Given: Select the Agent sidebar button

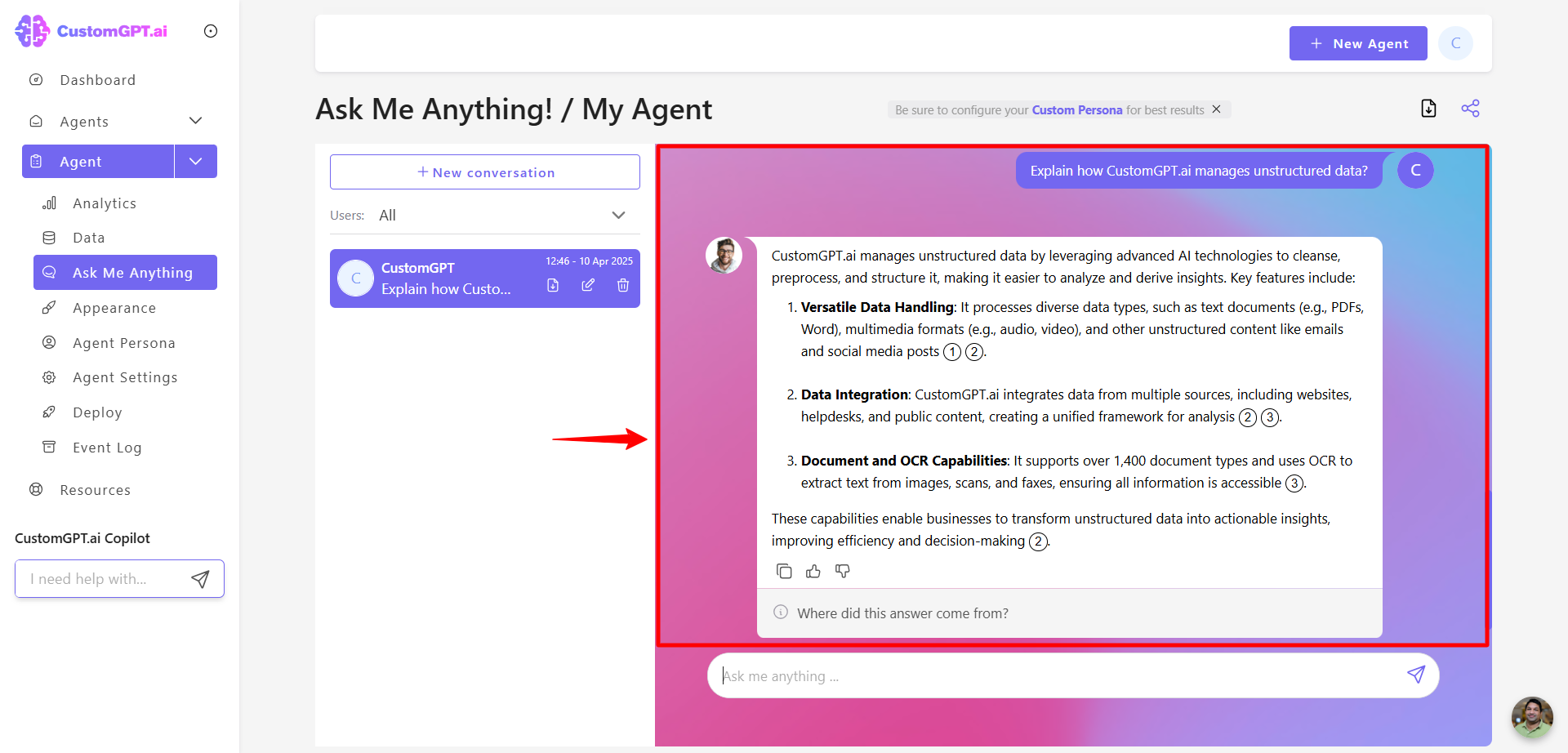Looking at the screenshot, I should click(98, 162).
